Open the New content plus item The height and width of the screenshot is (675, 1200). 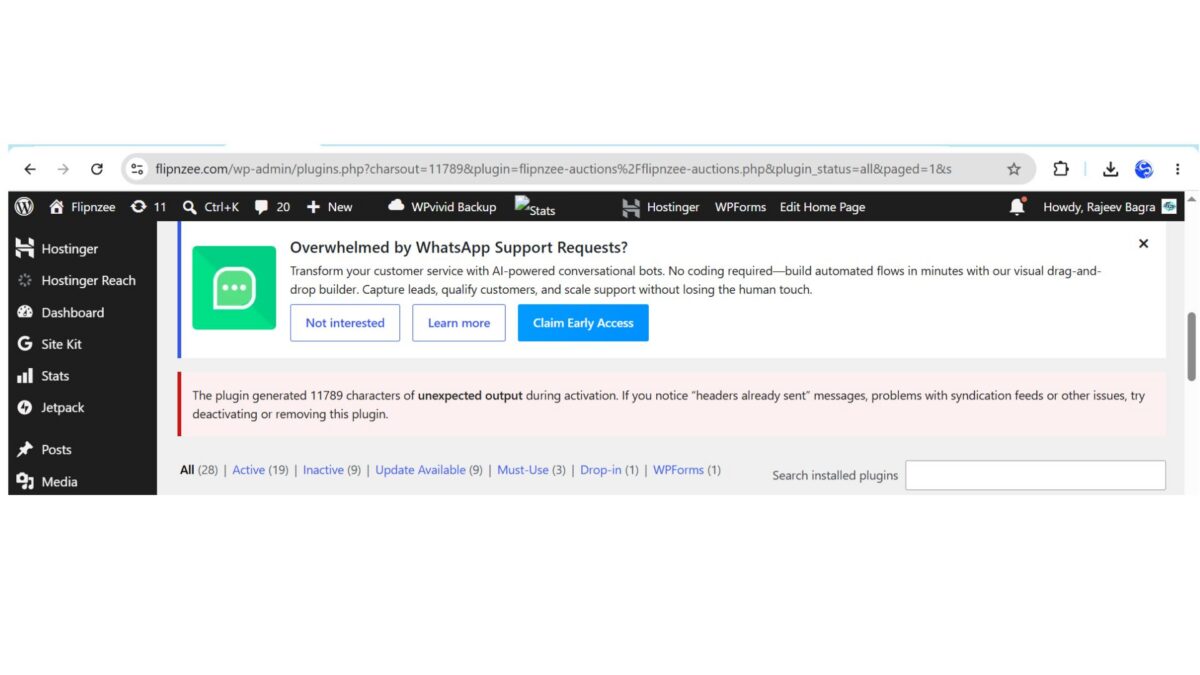329,207
